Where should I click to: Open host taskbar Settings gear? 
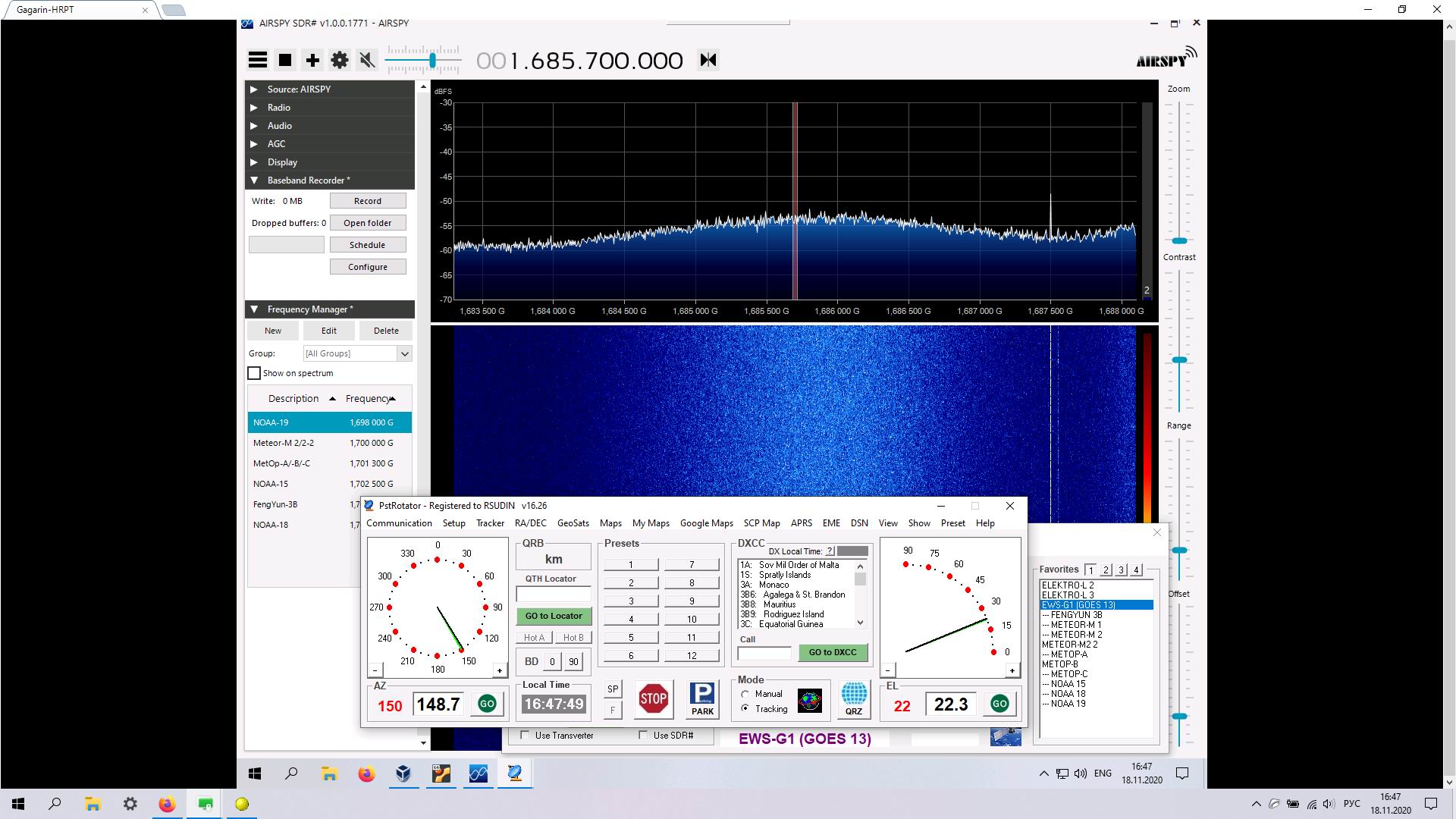click(x=130, y=804)
